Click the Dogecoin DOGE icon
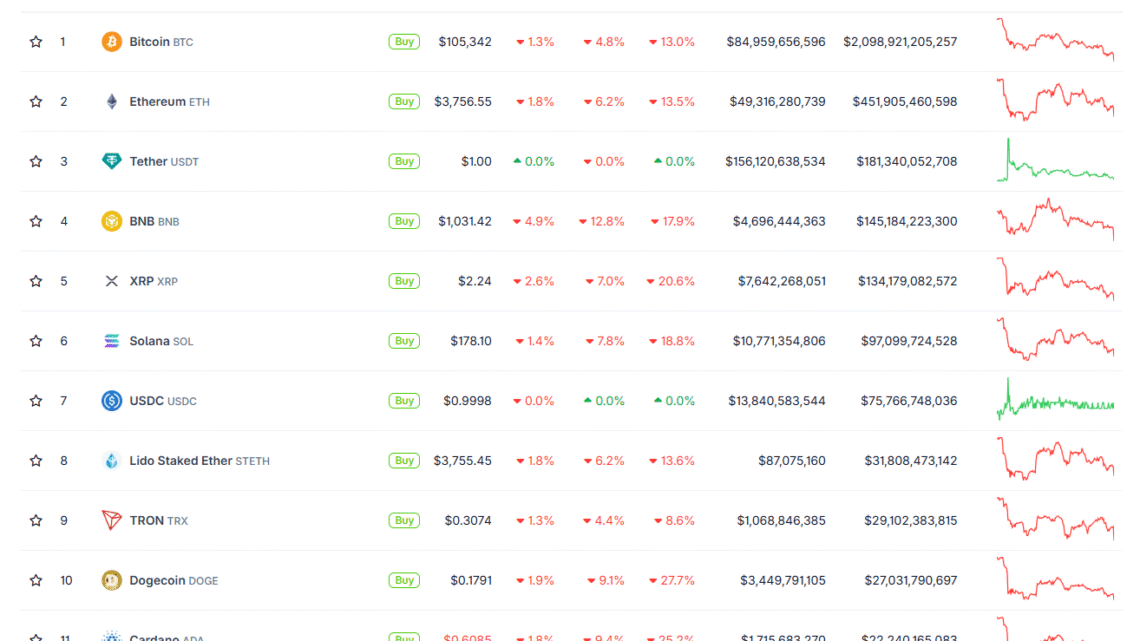This screenshot has height=641, width=1140. (x=110, y=580)
